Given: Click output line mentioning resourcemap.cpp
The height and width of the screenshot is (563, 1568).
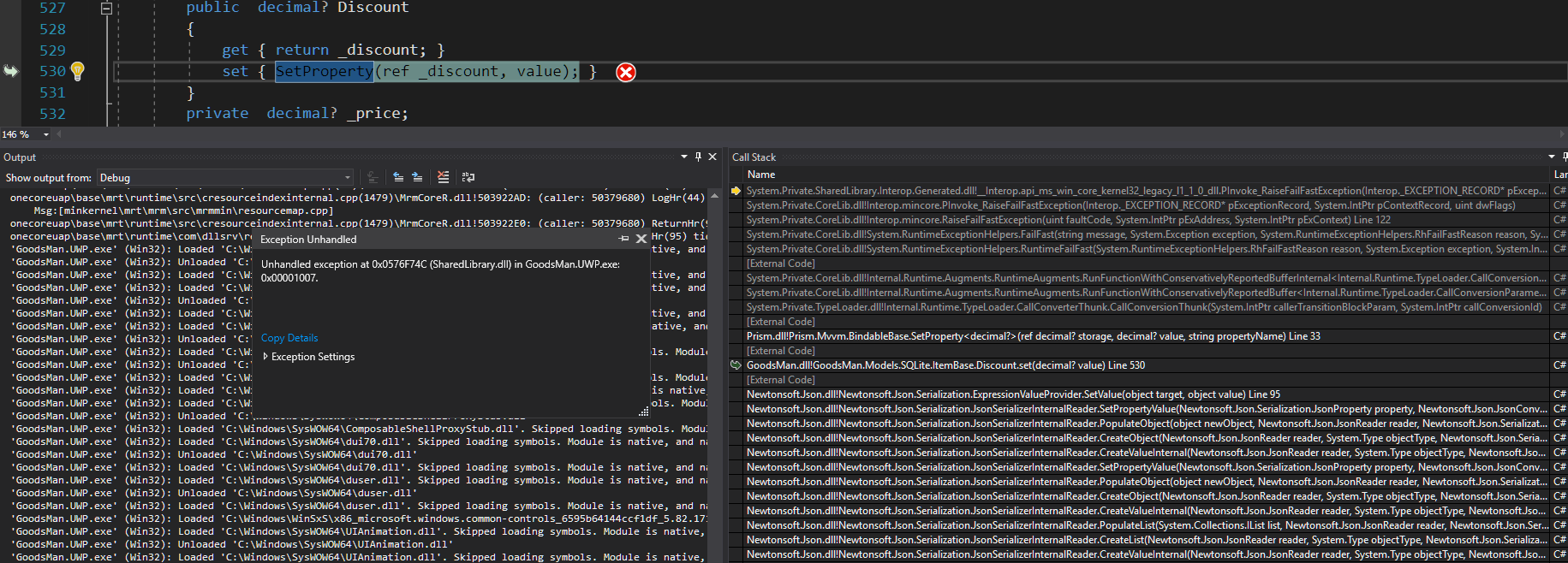Looking at the screenshot, I should tap(183, 210).
